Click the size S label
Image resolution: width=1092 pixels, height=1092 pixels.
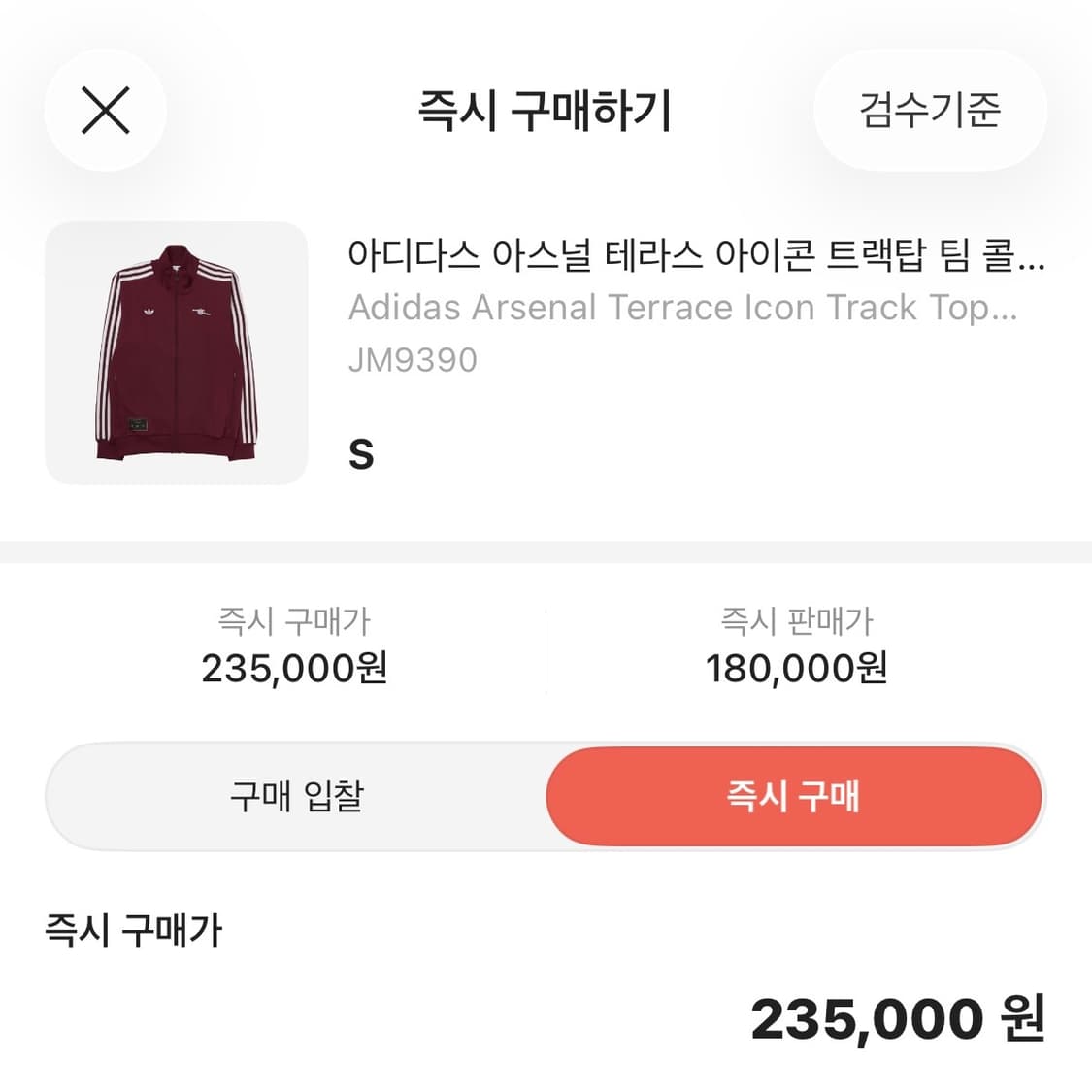coord(359,453)
